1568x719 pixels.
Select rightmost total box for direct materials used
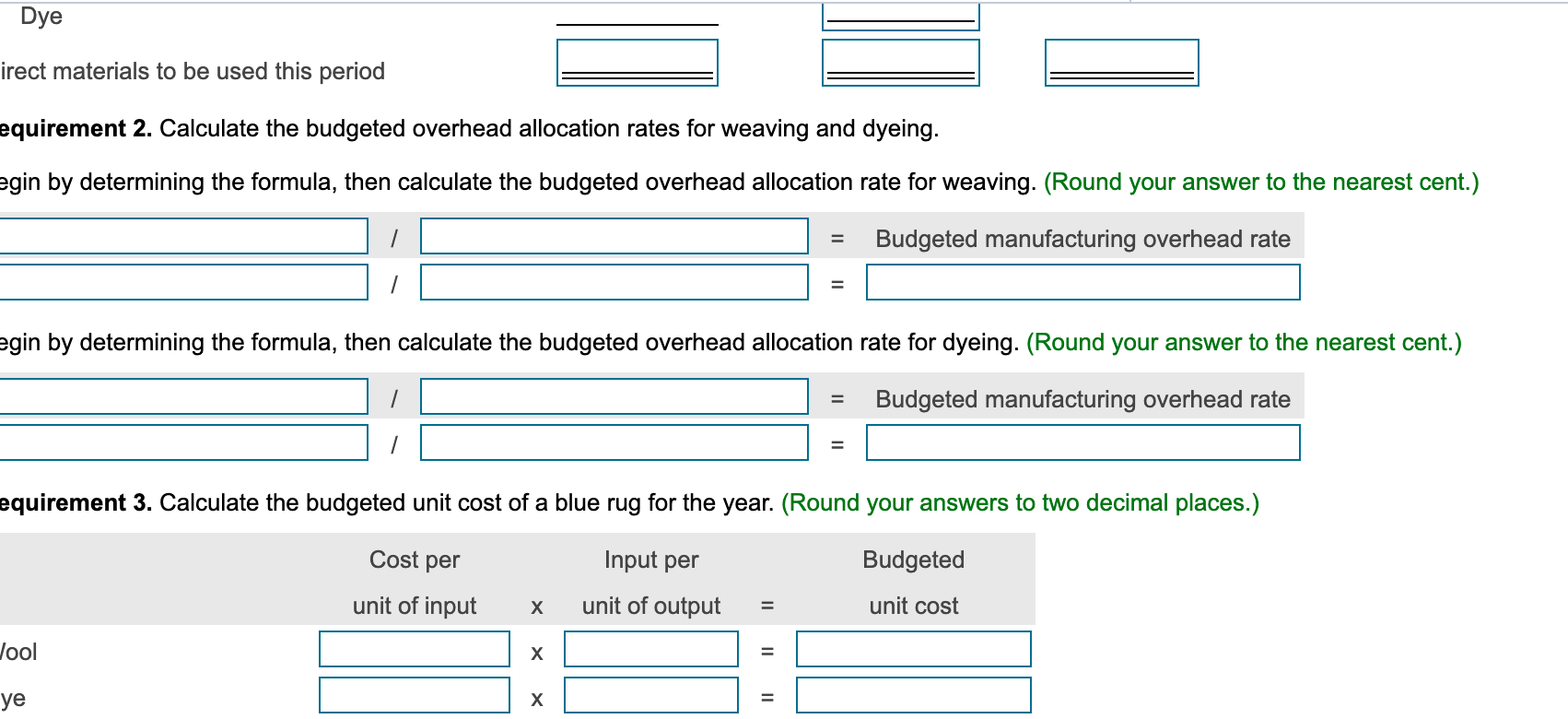[x=1120, y=64]
